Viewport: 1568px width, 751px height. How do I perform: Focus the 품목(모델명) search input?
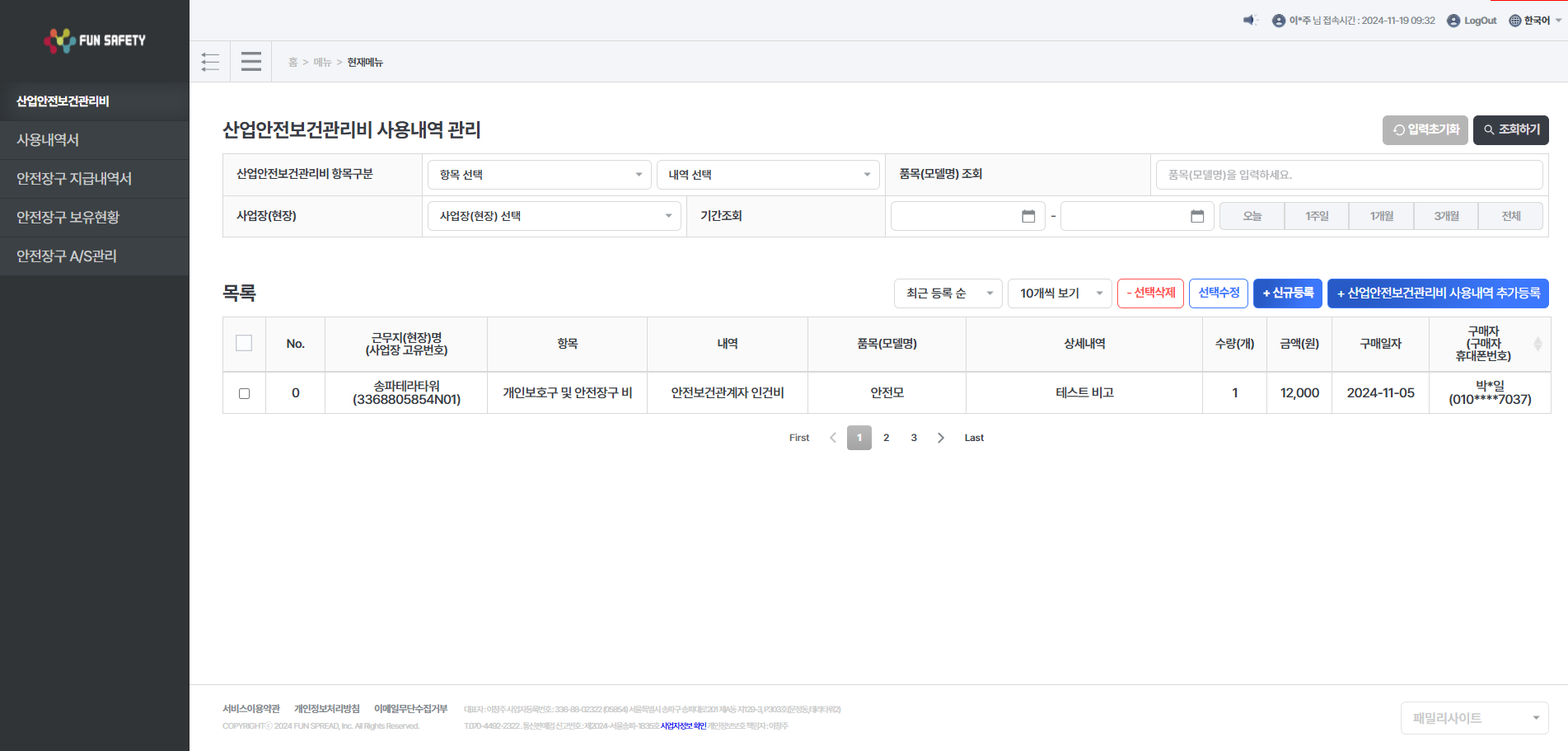point(1349,175)
